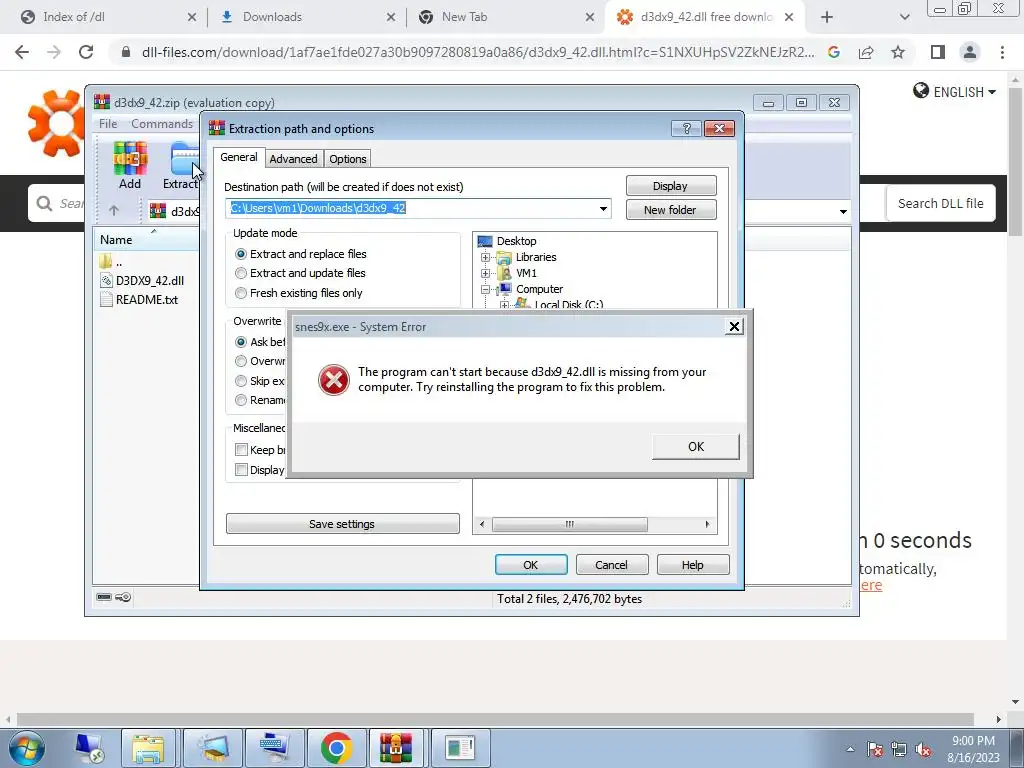Bookmark the page with the star icon
Screen dimensions: 1024x768
click(x=898, y=52)
